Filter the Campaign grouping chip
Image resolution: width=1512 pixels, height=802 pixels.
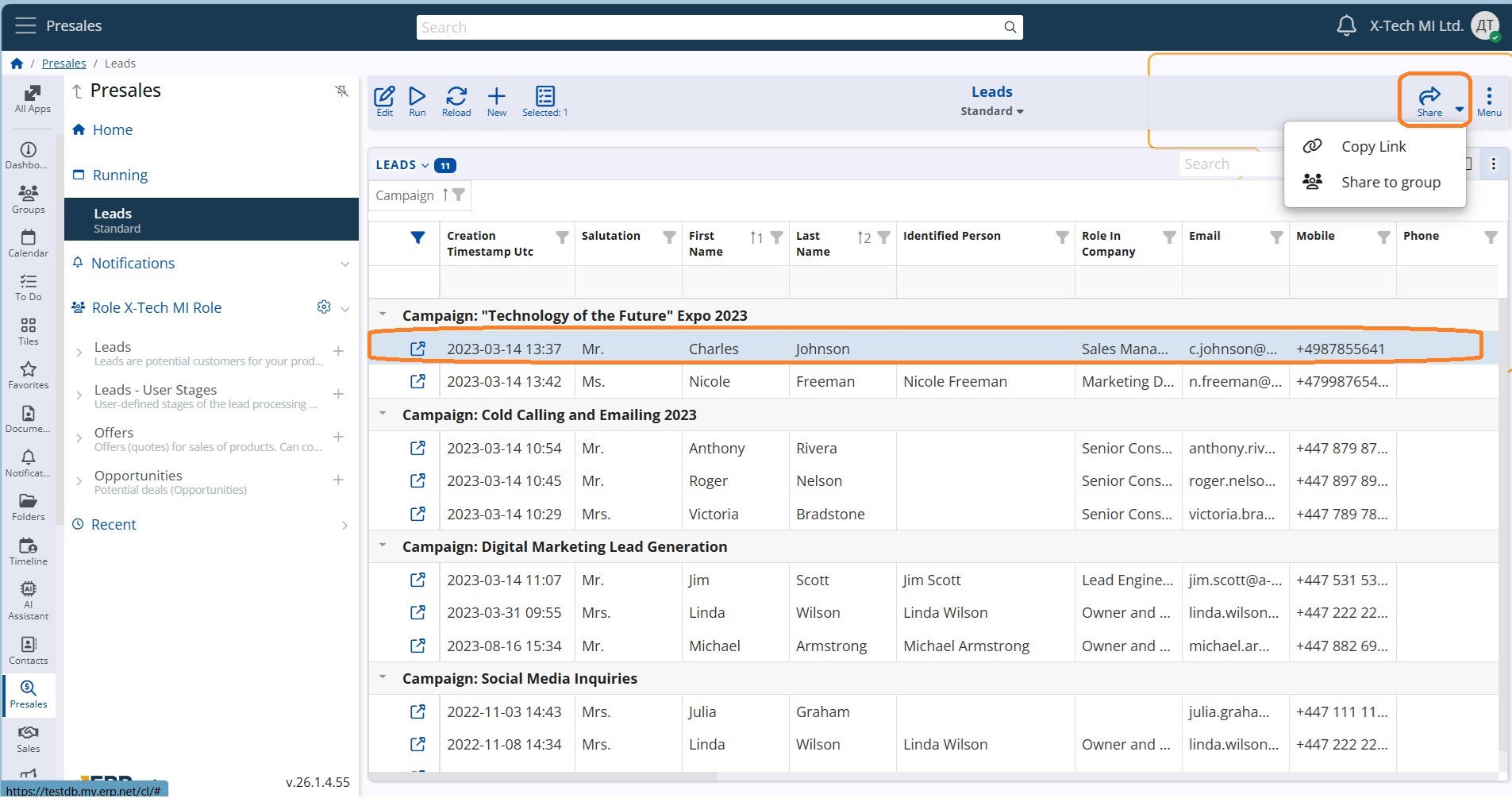[459, 195]
